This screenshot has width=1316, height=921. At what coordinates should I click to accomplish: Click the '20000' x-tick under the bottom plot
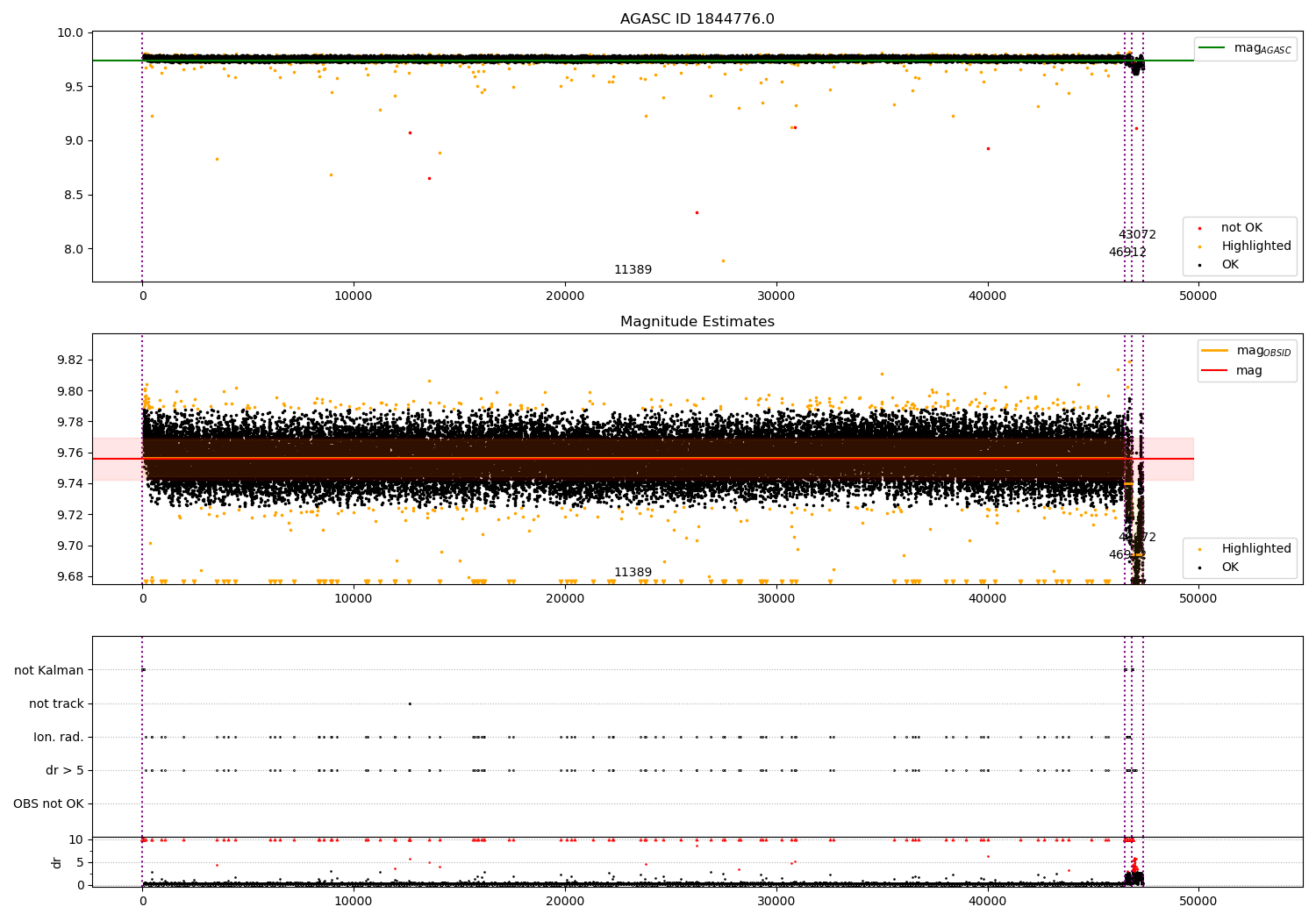[x=565, y=901]
